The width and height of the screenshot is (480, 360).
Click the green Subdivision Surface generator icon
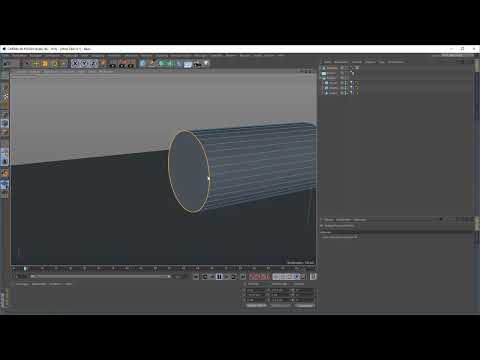tap(163, 63)
